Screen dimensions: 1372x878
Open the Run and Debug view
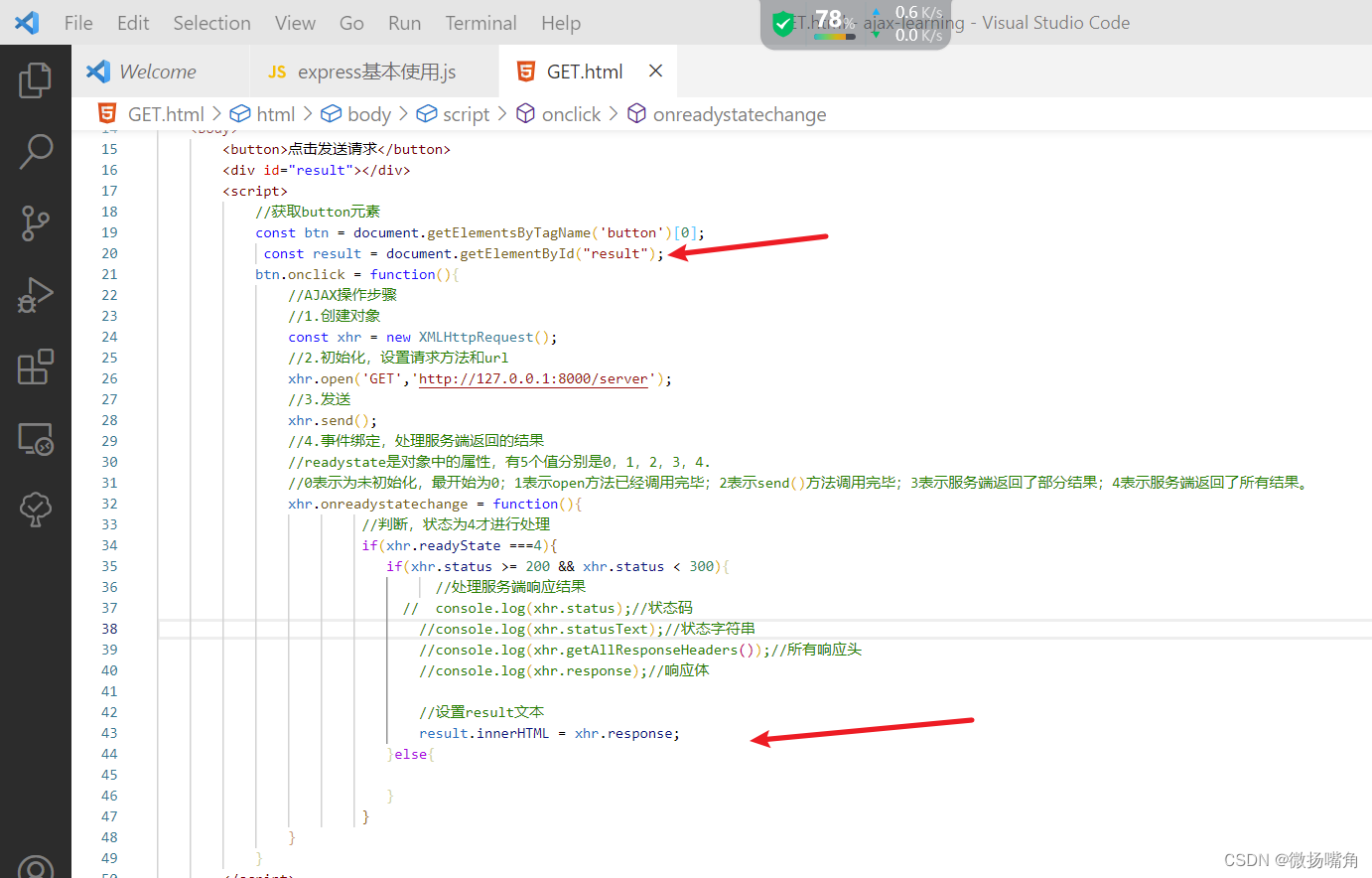pos(35,296)
